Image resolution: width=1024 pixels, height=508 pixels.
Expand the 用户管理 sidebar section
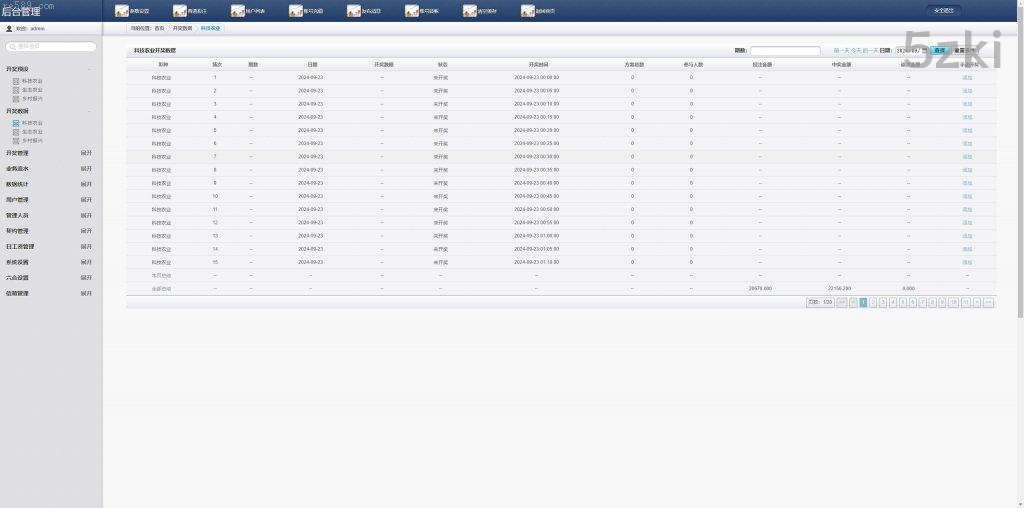86,200
